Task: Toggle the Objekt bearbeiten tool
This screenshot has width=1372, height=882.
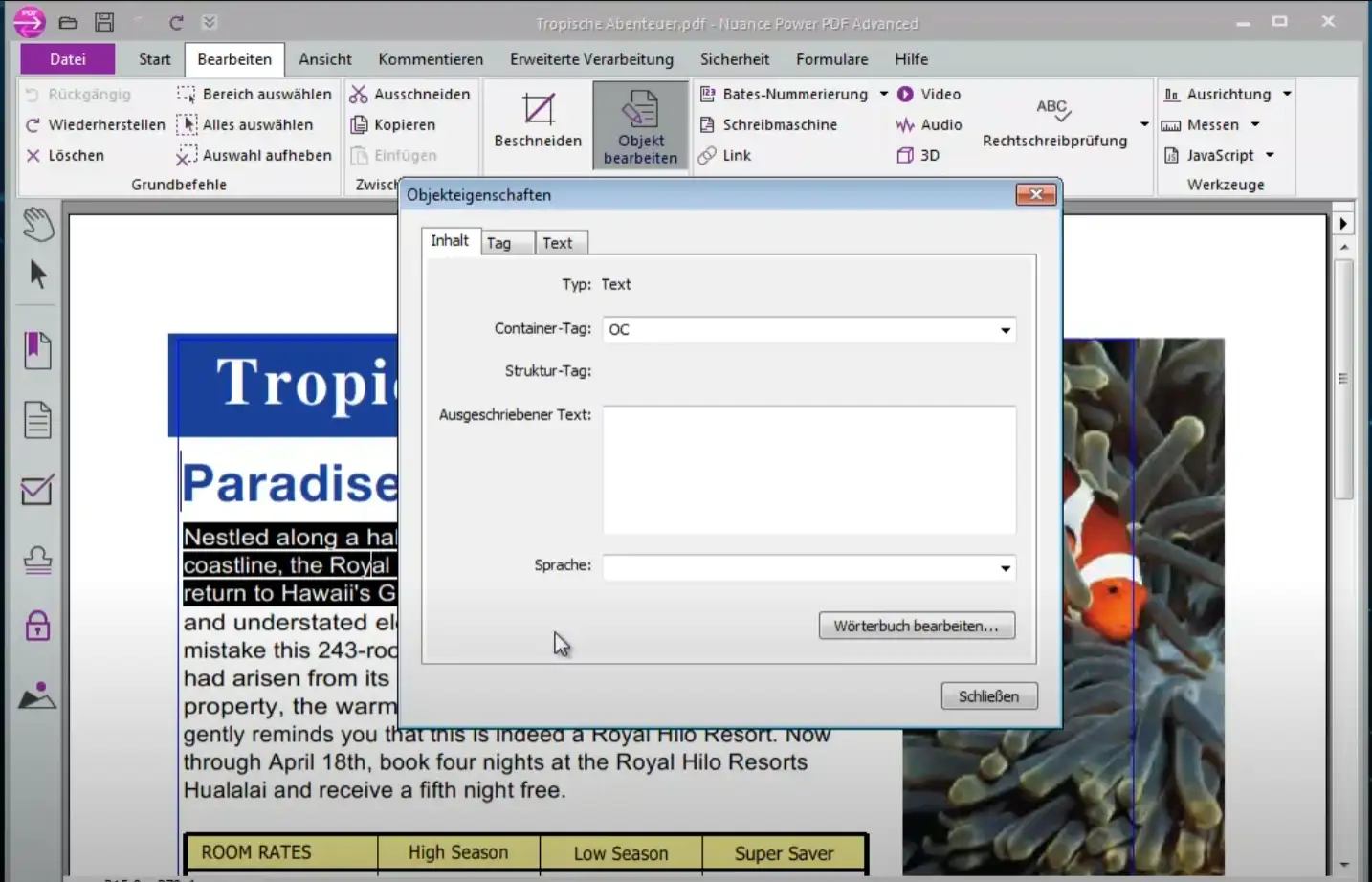Action: pyautogui.click(x=640, y=126)
